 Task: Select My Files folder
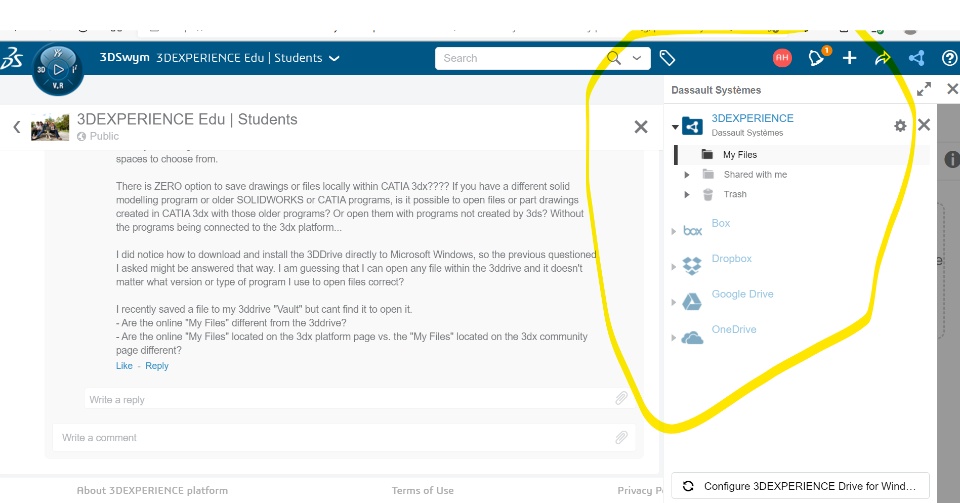(x=740, y=155)
